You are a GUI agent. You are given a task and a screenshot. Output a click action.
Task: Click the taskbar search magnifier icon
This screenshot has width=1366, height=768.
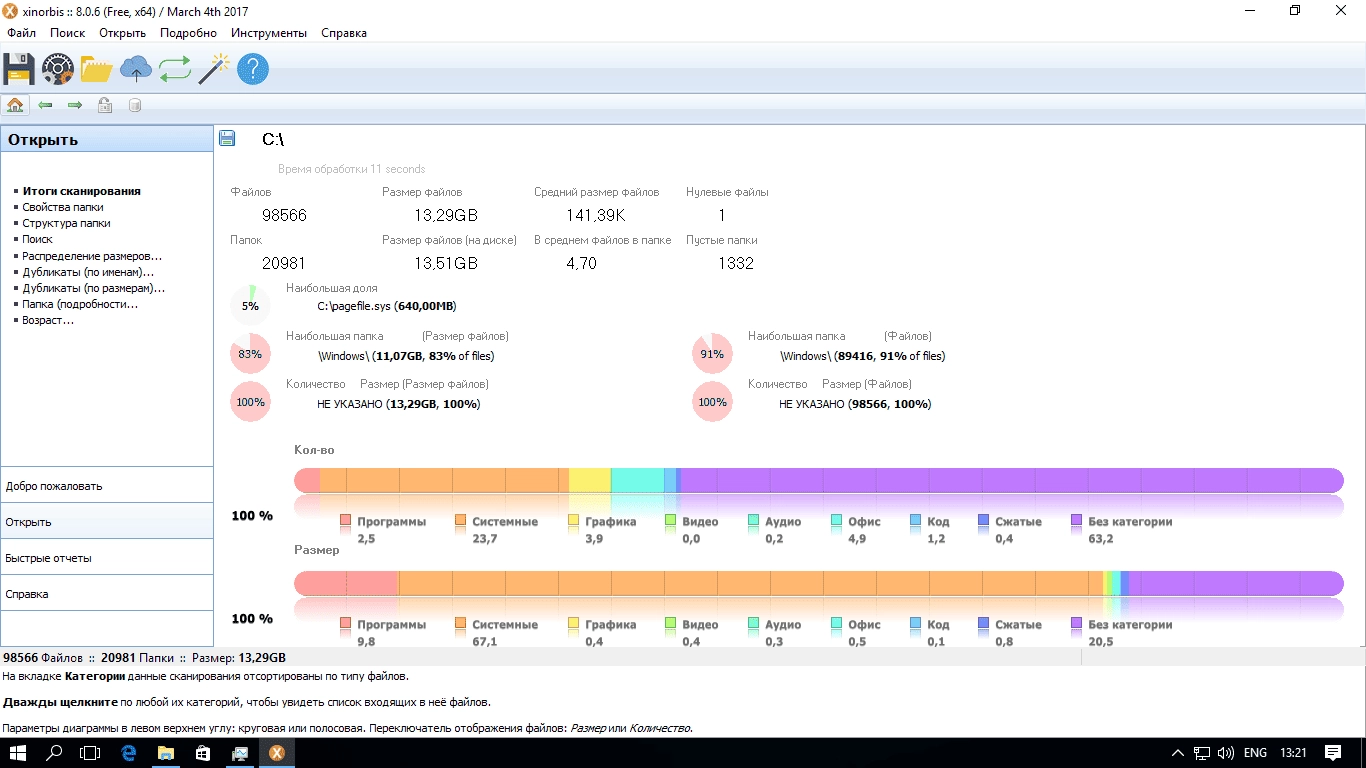[x=55, y=753]
